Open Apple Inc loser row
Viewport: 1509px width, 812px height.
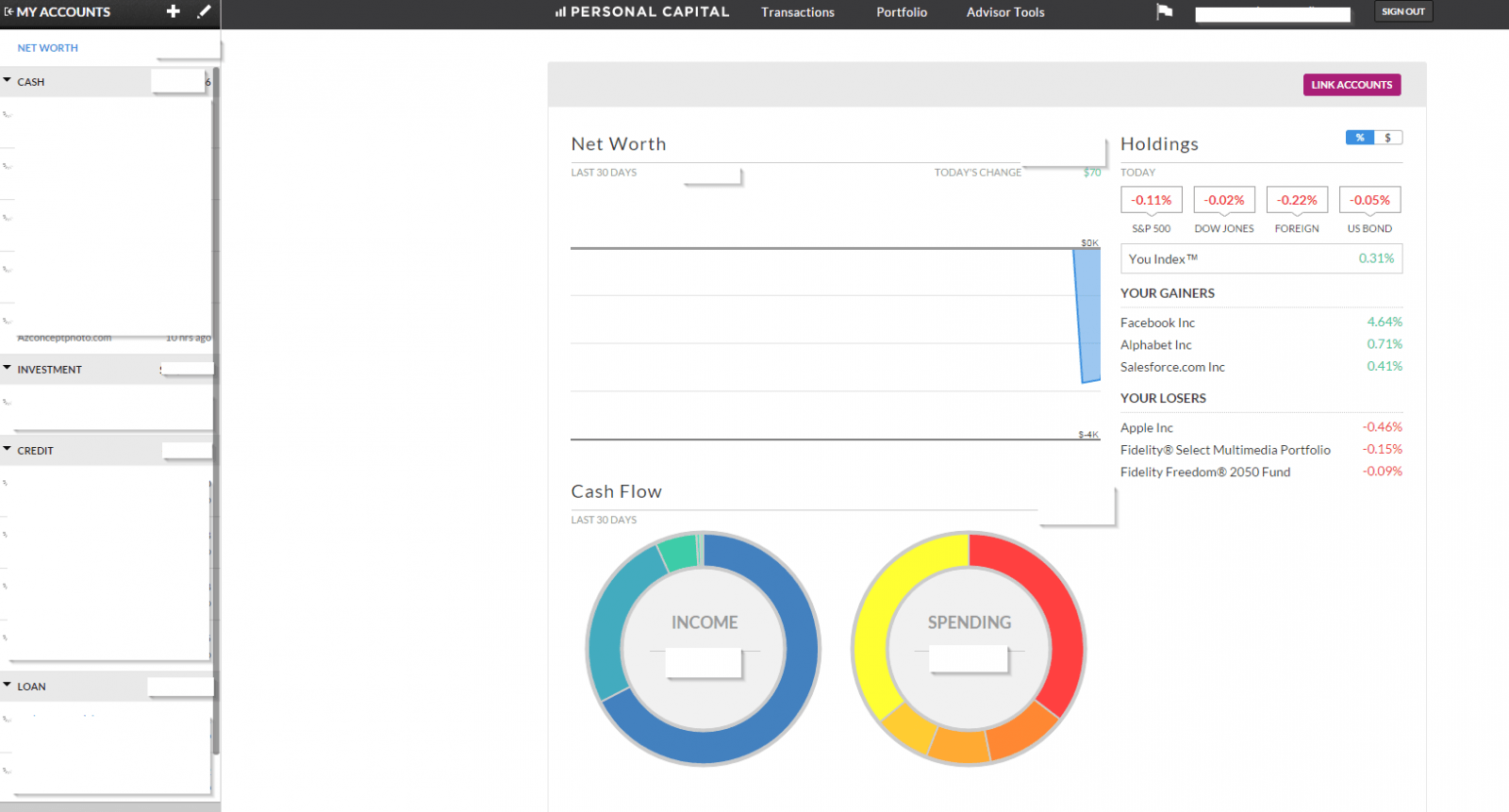[x=1261, y=427]
